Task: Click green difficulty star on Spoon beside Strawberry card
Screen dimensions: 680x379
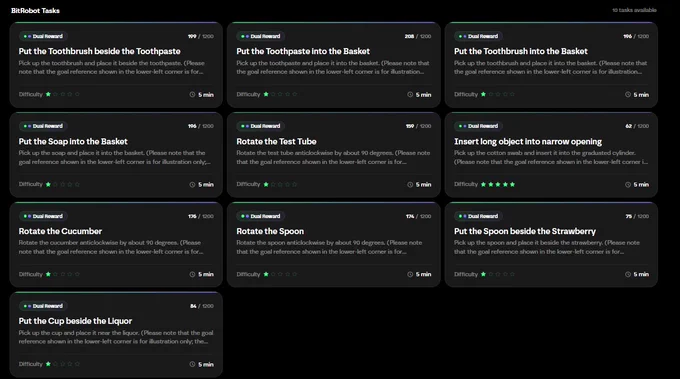Action: [483, 274]
